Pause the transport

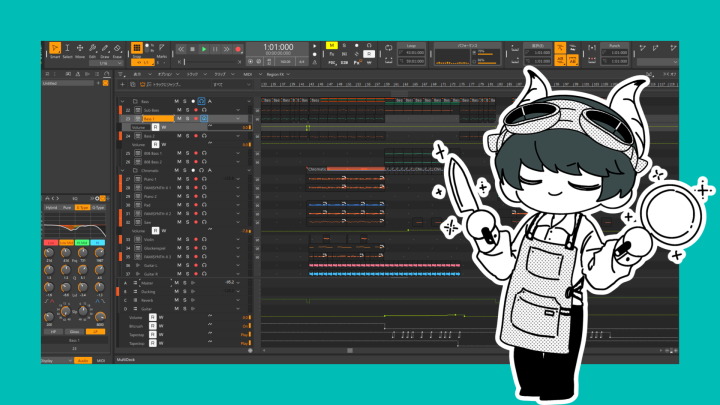215,49
